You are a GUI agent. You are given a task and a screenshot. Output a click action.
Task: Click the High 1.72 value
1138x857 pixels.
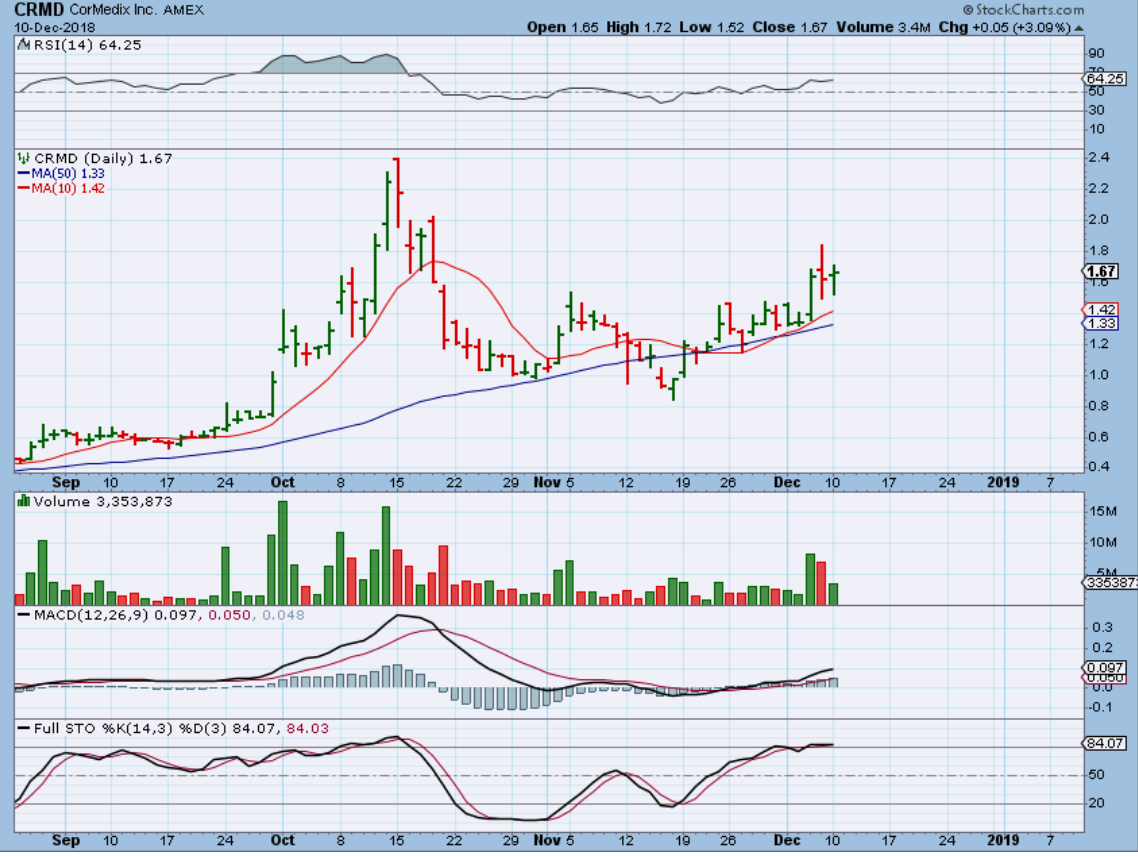point(639,28)
